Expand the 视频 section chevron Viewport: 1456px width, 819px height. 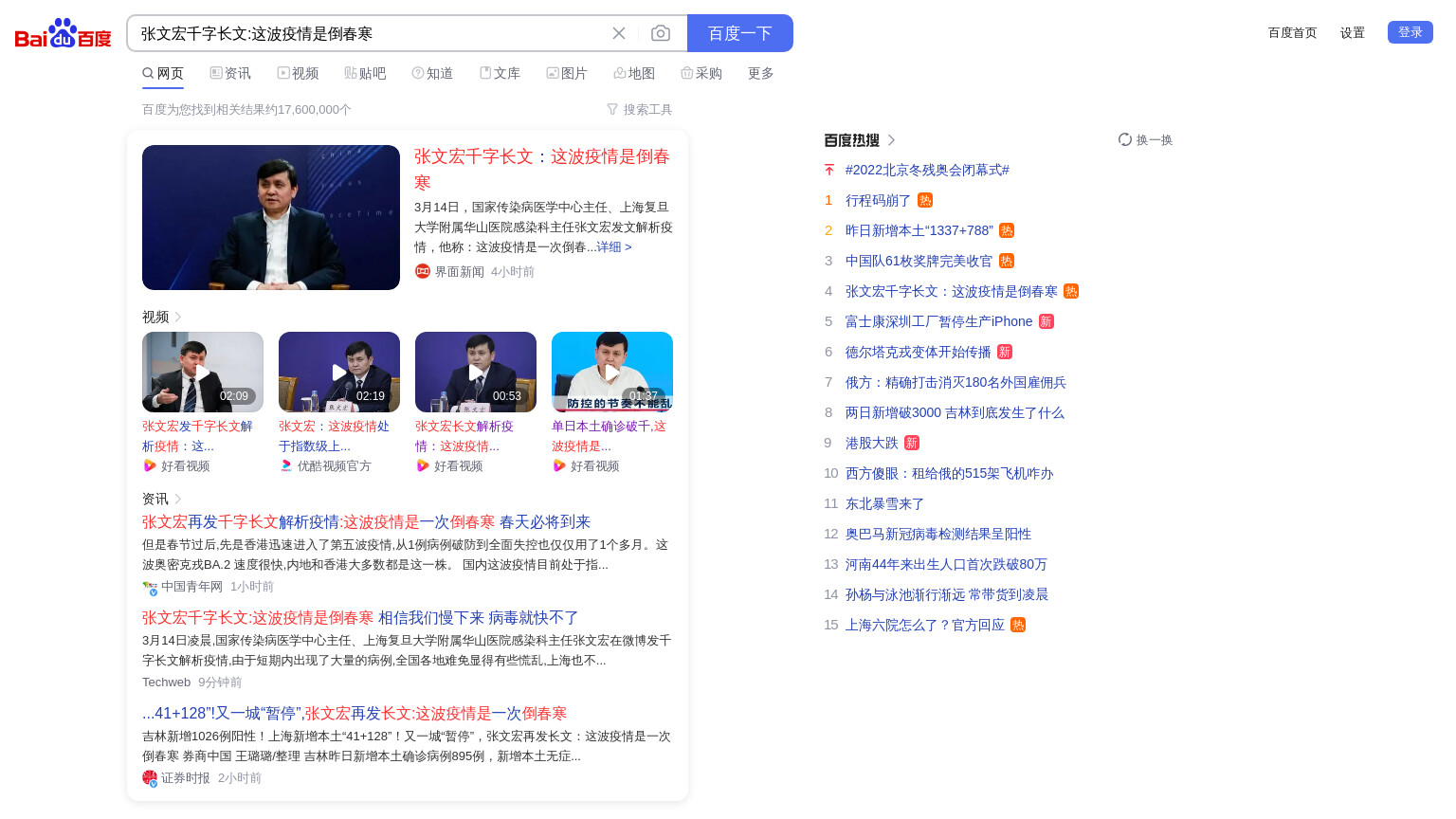coord(177,317)
